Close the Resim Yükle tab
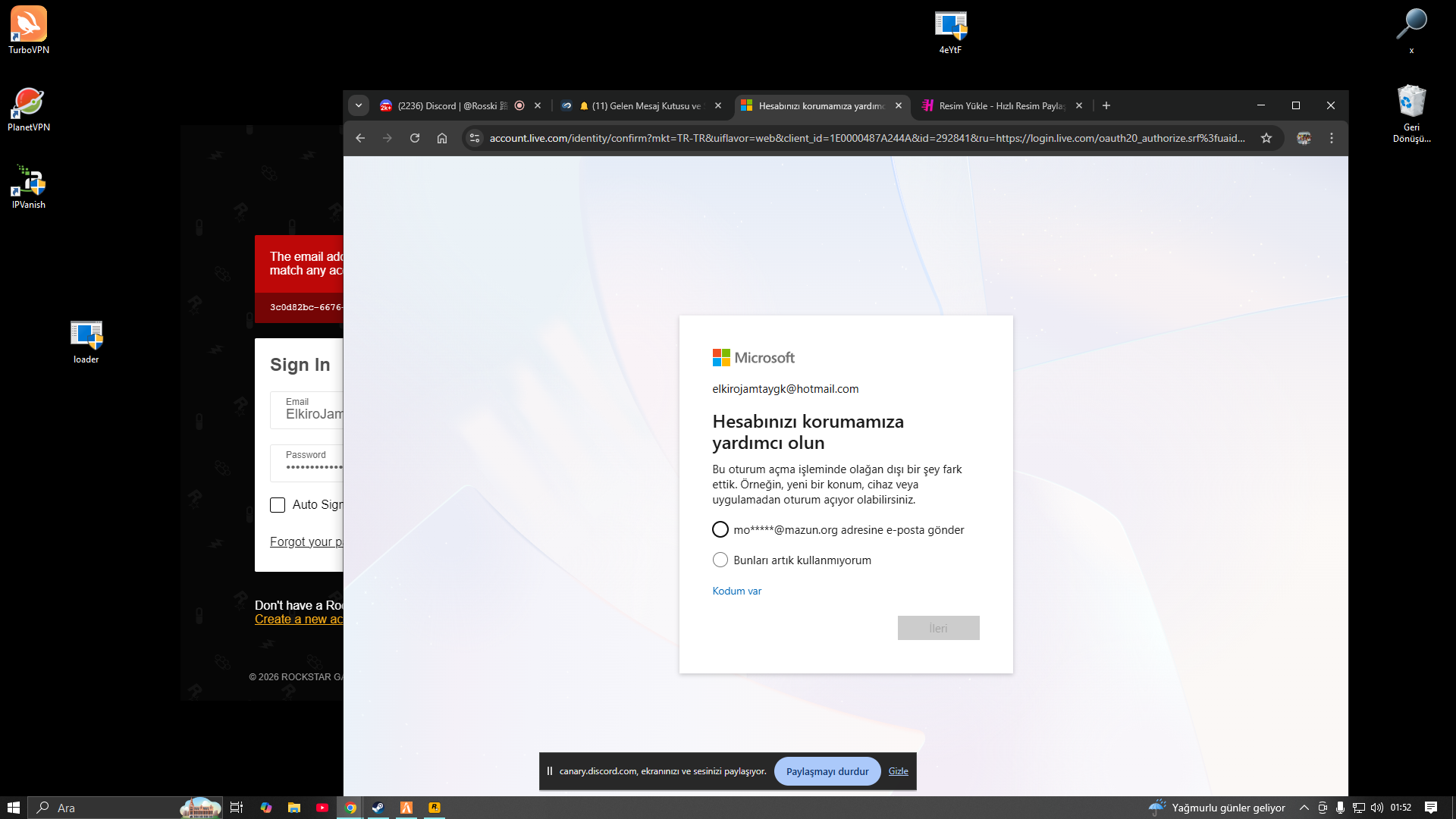 pos(1079,105)
